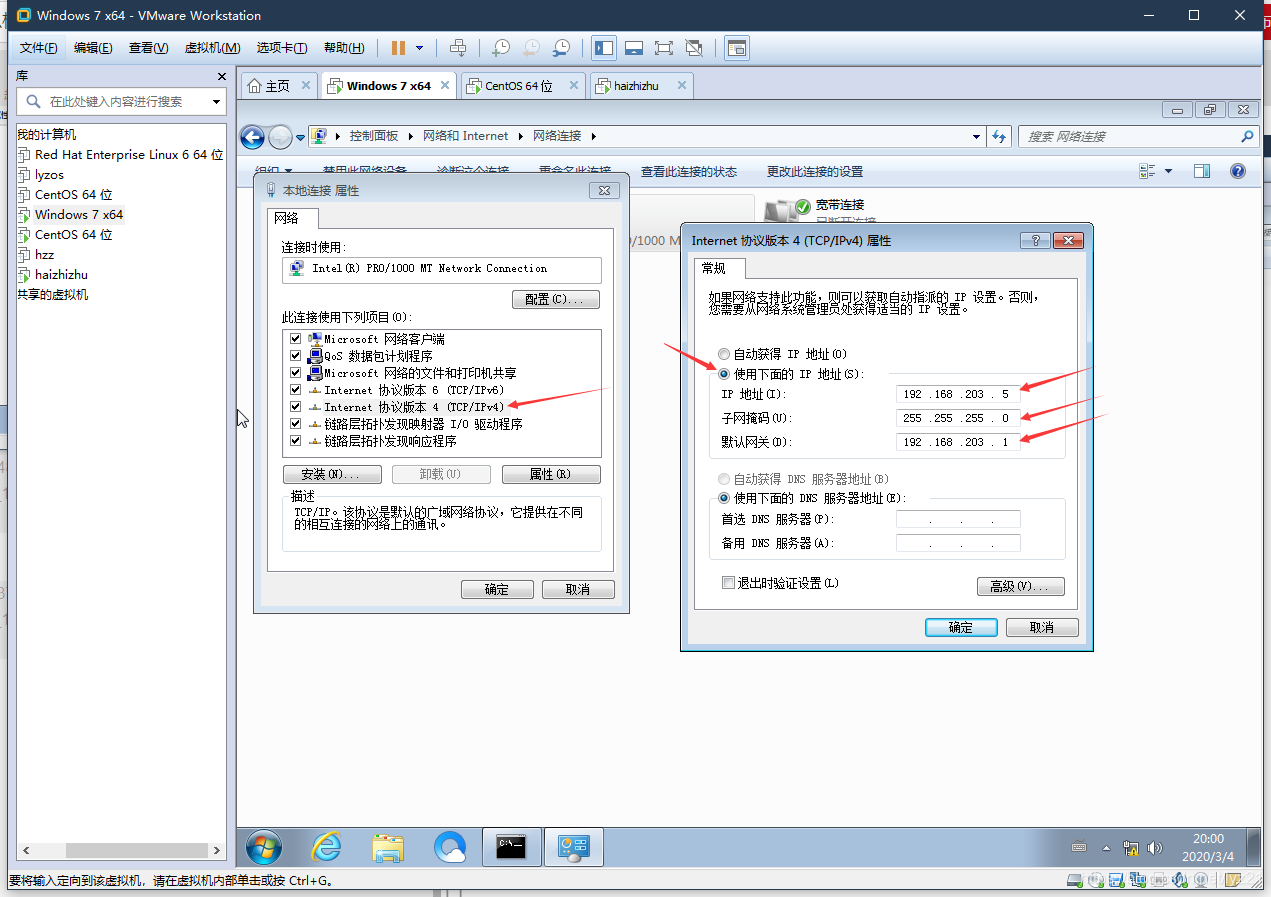Click the CD/DVD drive status icon

pos(1097,880)
